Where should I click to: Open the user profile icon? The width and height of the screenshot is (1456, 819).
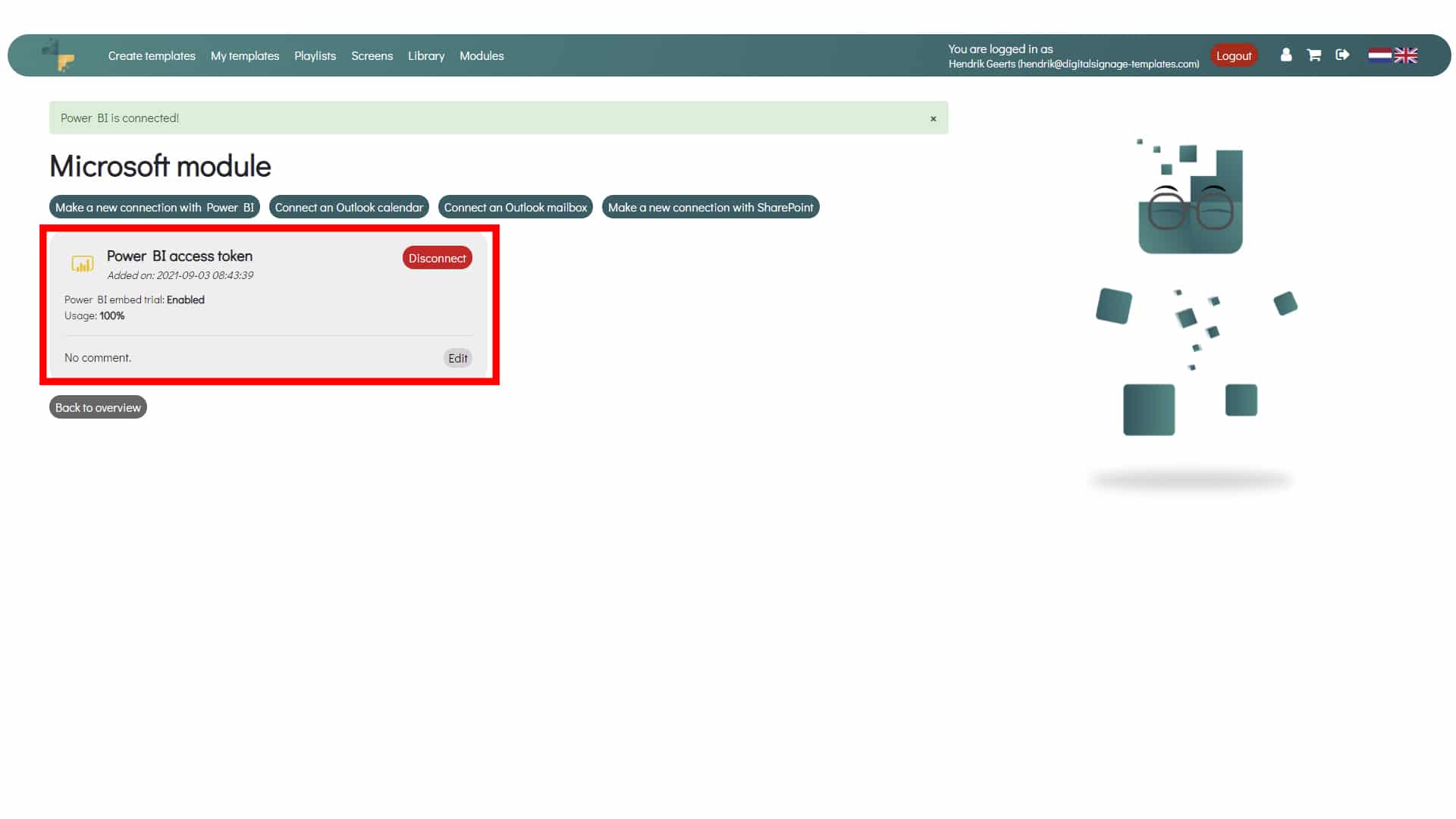pos(1286,55)
